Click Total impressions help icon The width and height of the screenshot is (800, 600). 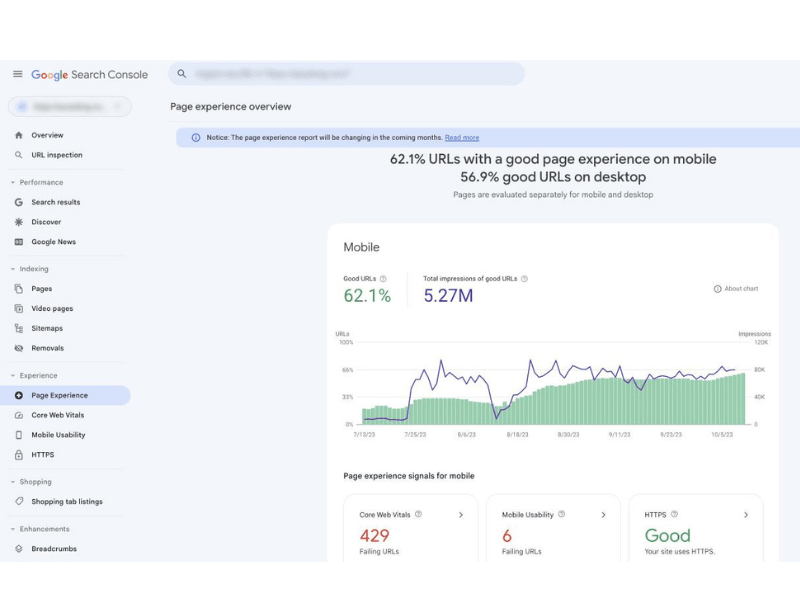(x=524, y=279)
